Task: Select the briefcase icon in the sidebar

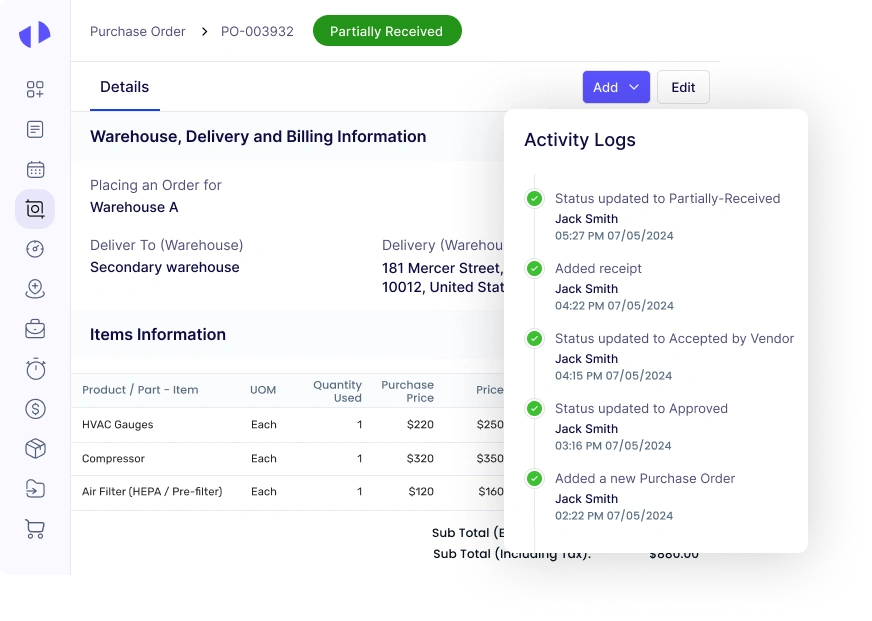Action: pos(35,328)
